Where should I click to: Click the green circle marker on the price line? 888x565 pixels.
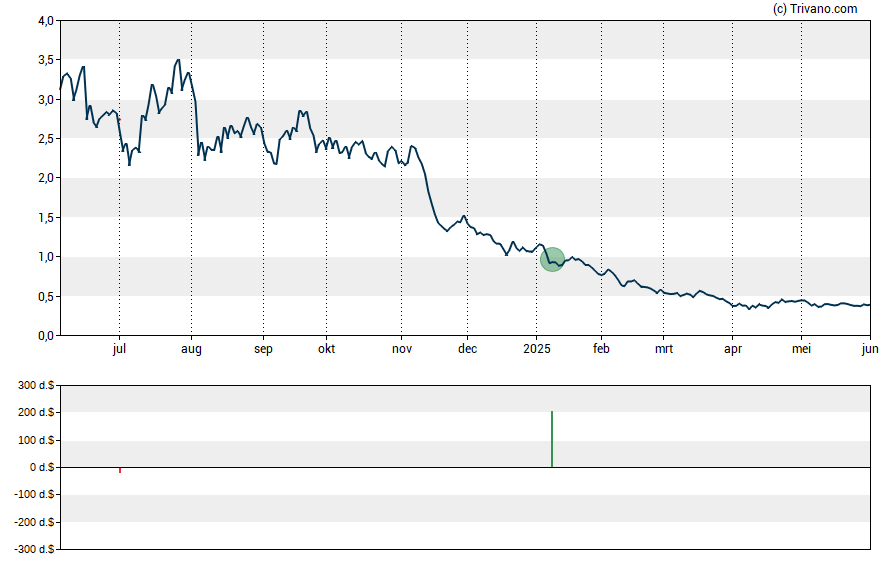tap(552, 259)
